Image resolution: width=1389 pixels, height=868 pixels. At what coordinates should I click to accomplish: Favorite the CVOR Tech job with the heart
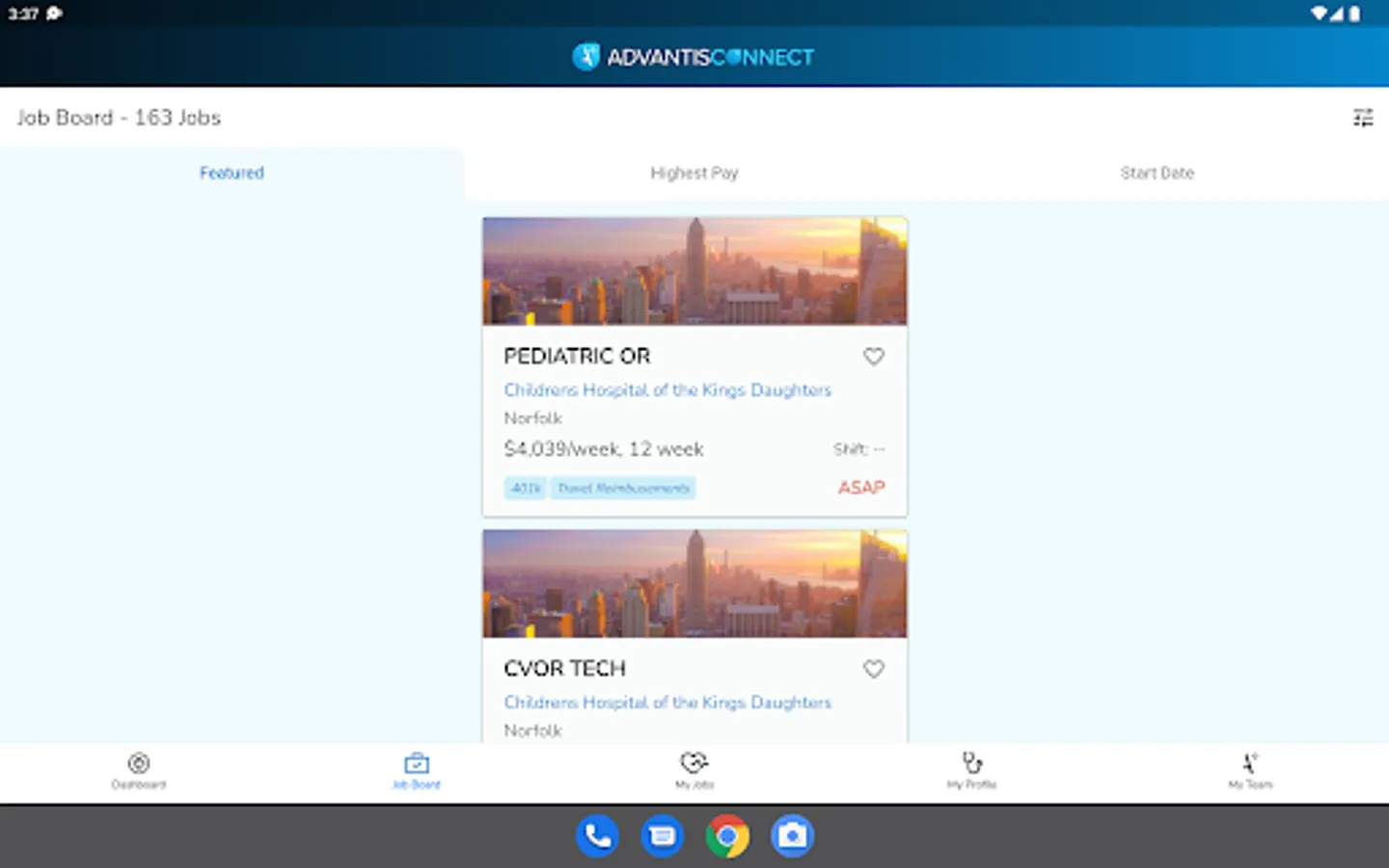tap(874, 669)
